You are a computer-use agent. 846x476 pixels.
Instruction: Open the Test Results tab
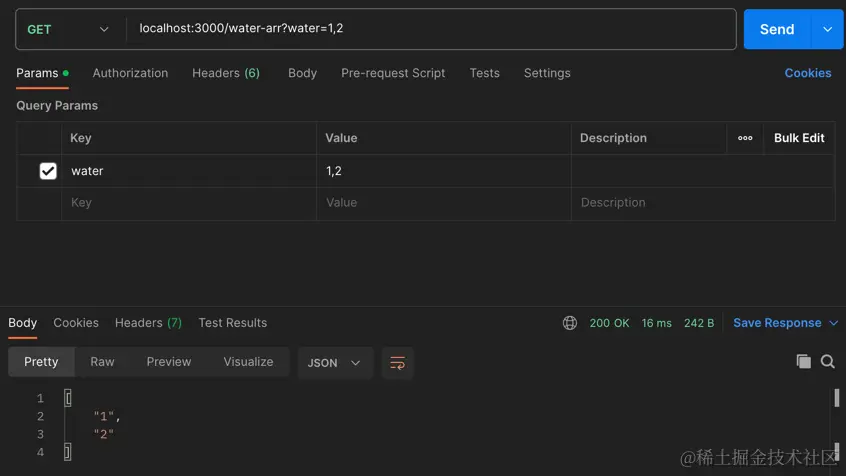click(233, 323)
